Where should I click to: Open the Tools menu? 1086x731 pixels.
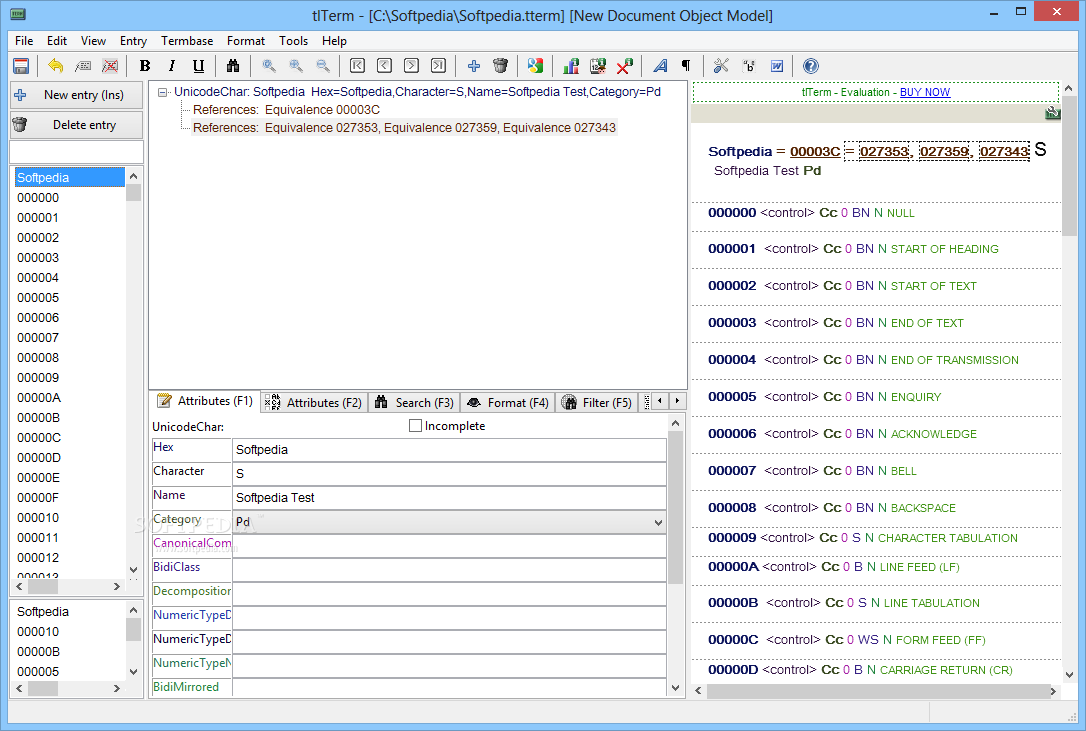(294, 41)
